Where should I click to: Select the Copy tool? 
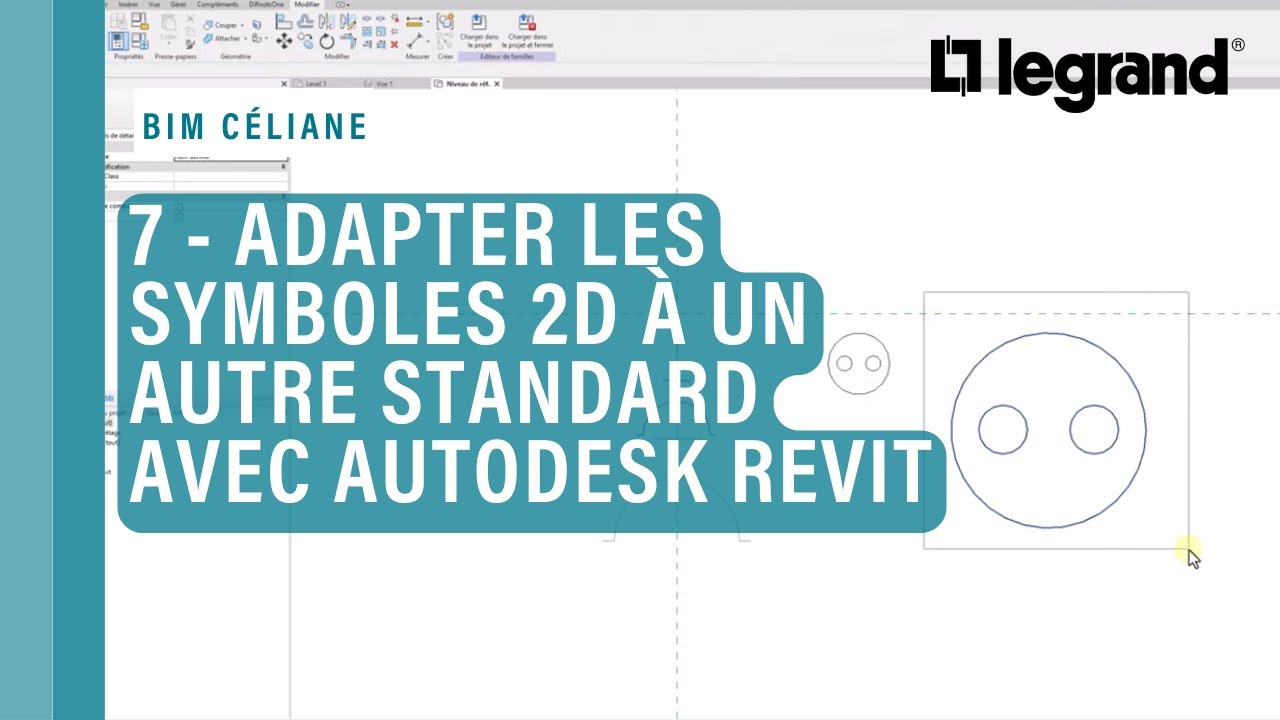pyautogui.click(x=305, y=41)
